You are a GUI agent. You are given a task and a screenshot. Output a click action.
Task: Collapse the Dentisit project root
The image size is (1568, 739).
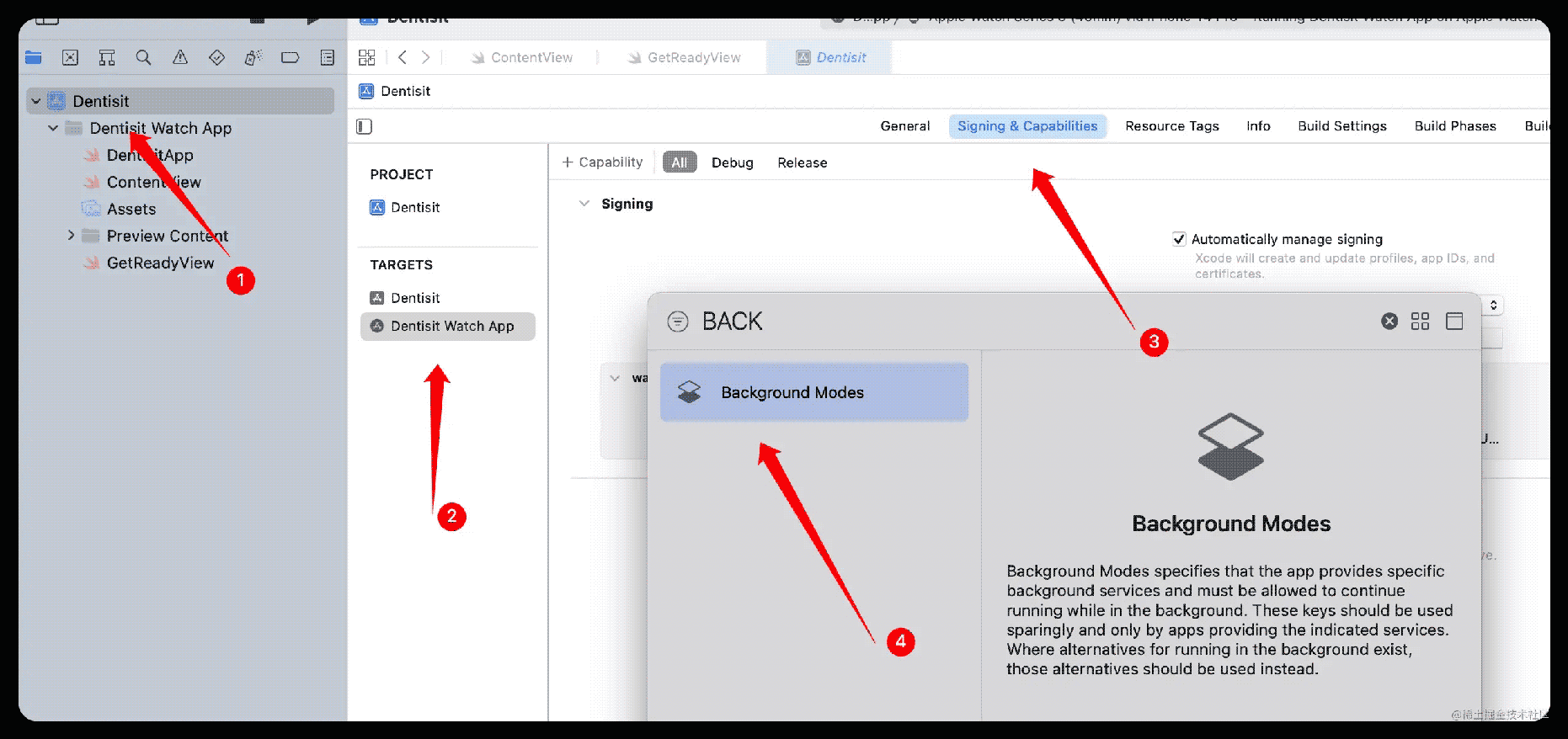[36, 101]
